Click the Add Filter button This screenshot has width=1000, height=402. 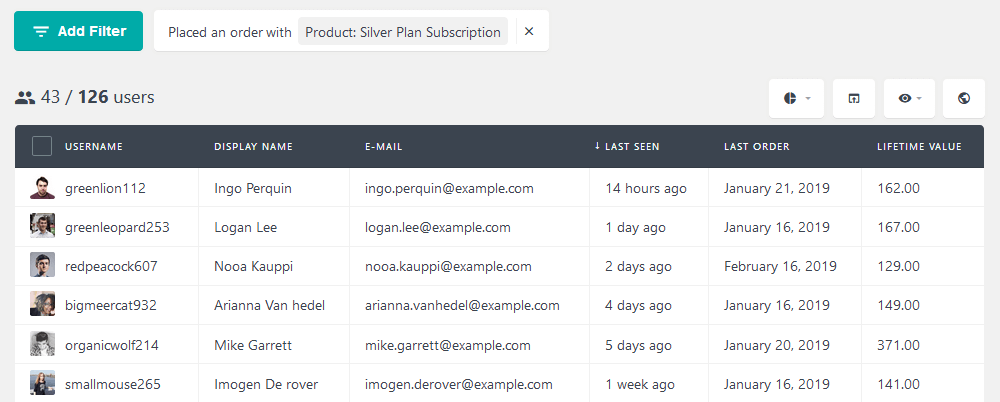click(x=78, y=31)
